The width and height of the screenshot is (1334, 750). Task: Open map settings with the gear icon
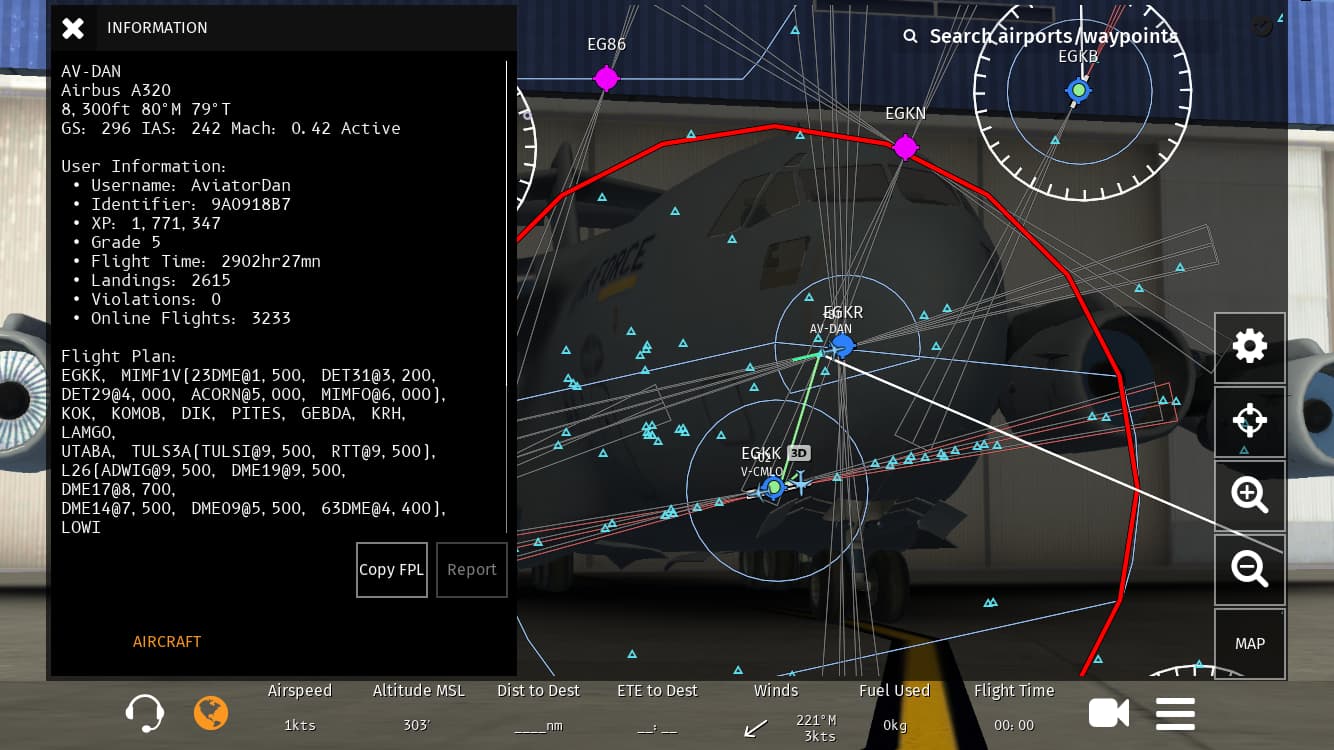[x=1250, y=347]
